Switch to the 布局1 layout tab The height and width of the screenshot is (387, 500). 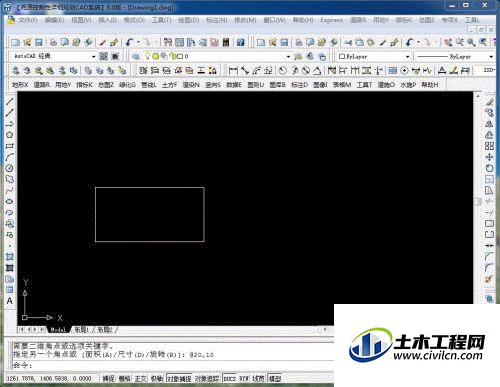(81, 330)
